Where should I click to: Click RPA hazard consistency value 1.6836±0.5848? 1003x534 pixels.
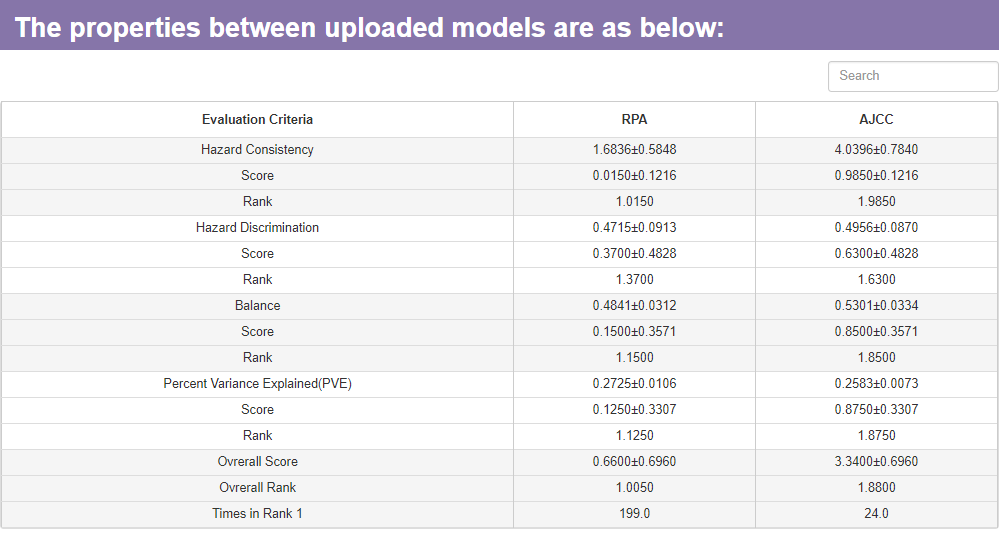(x=634, y=150)
